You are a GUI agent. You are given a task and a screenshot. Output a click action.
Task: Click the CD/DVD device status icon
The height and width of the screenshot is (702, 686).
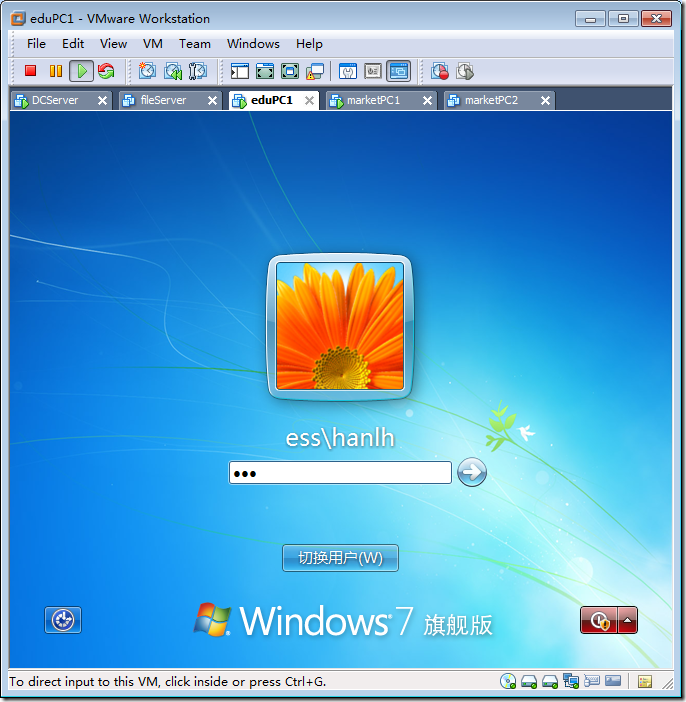508,681
